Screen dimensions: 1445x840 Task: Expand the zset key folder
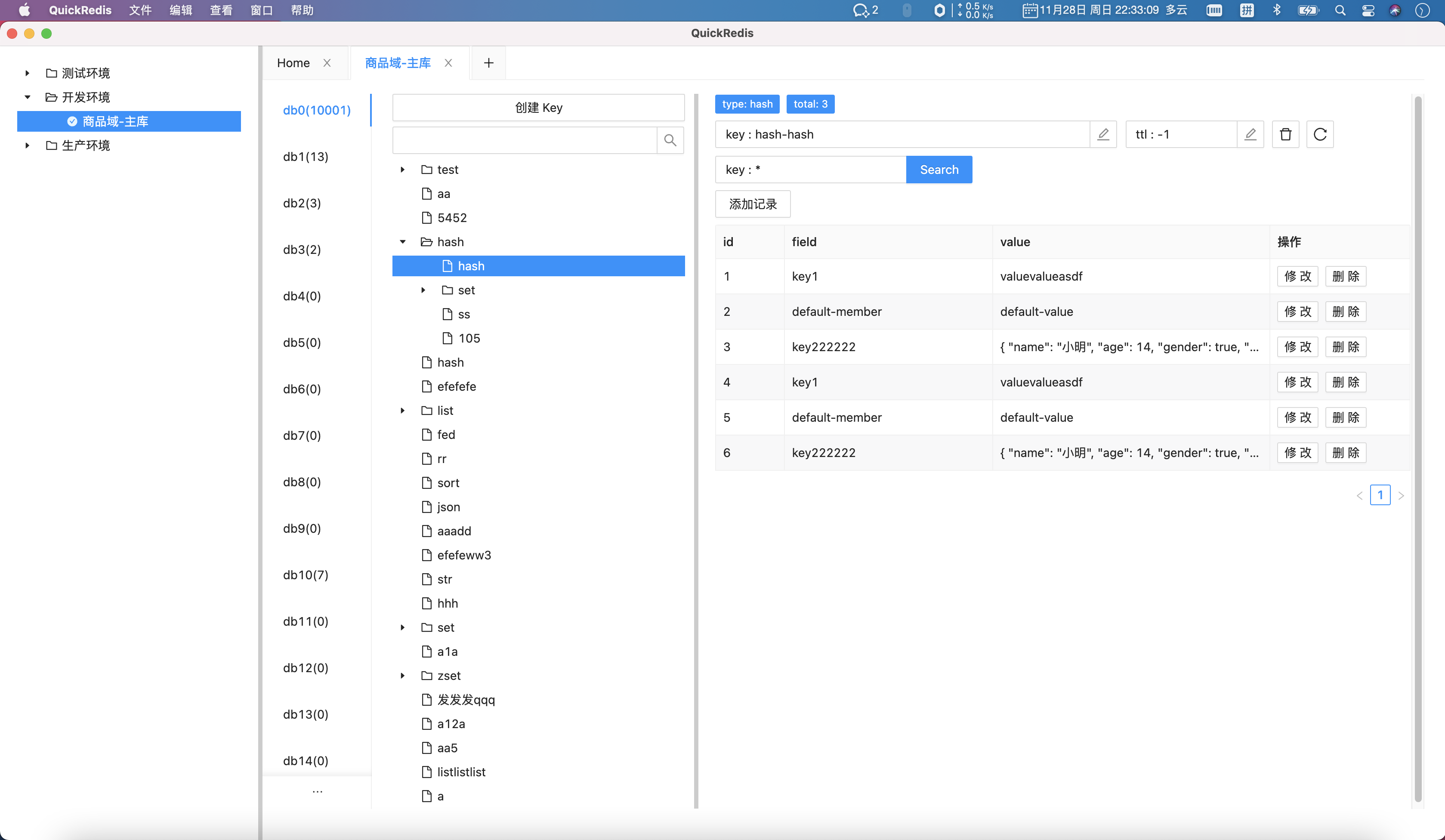402,676
